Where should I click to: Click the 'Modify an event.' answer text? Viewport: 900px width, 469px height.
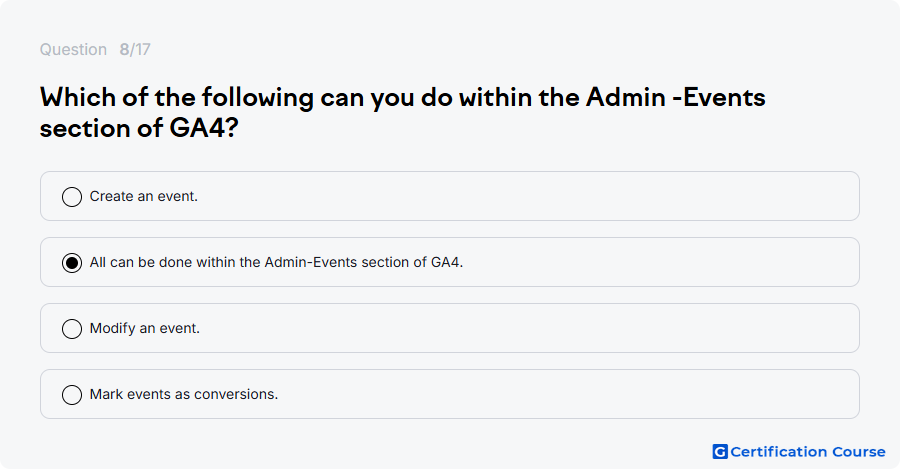tap(145, 328)
